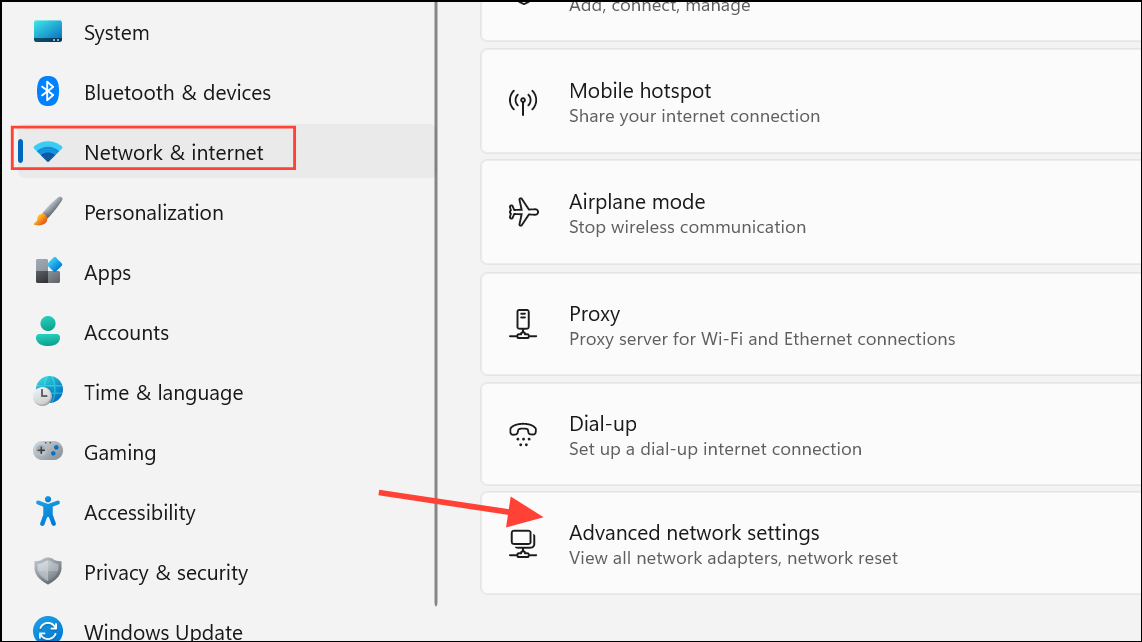Click the sidebar vertical scrollbar

[x=436, y=303]
